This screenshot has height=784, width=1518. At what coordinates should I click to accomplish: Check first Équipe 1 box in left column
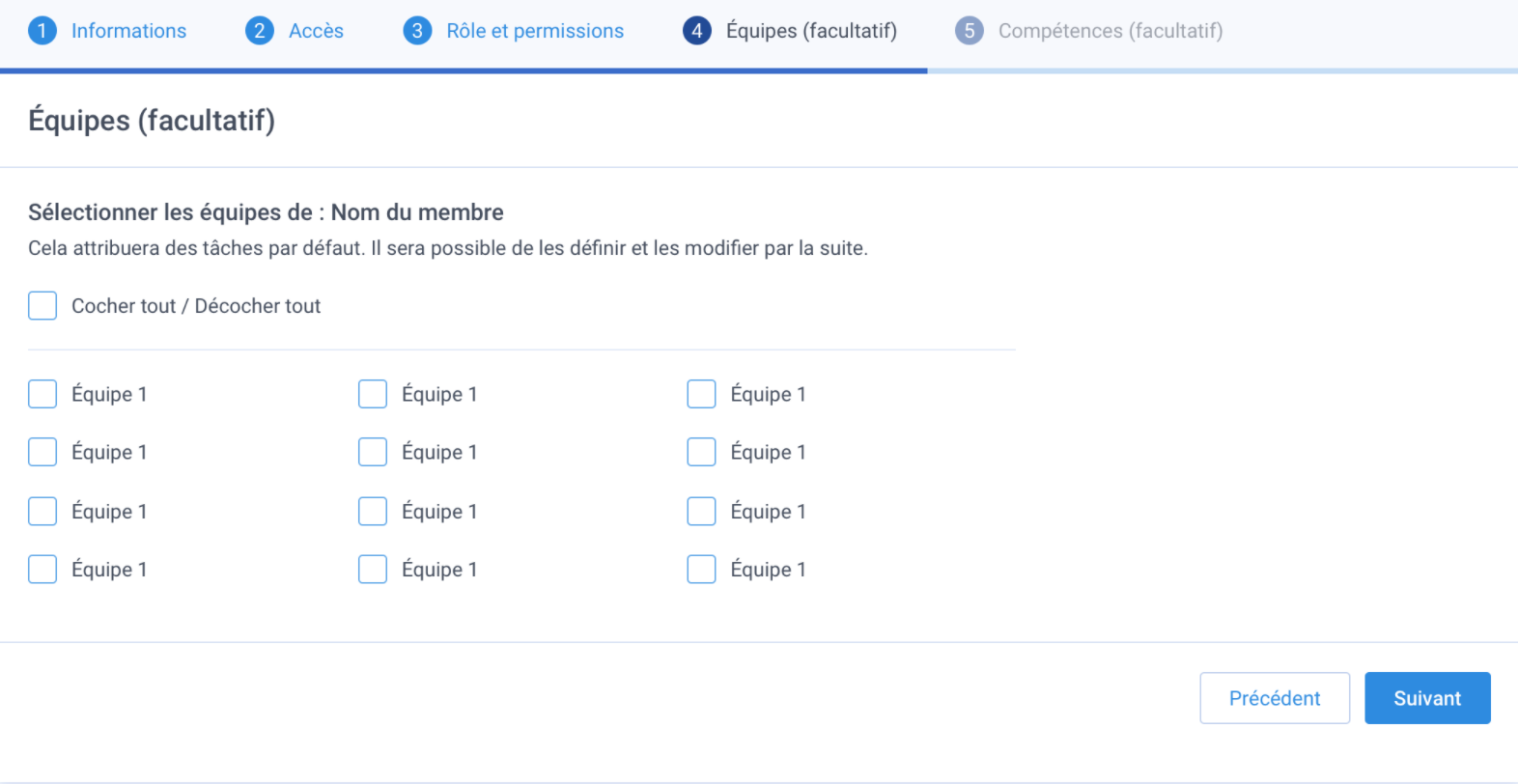coord(42,394)
